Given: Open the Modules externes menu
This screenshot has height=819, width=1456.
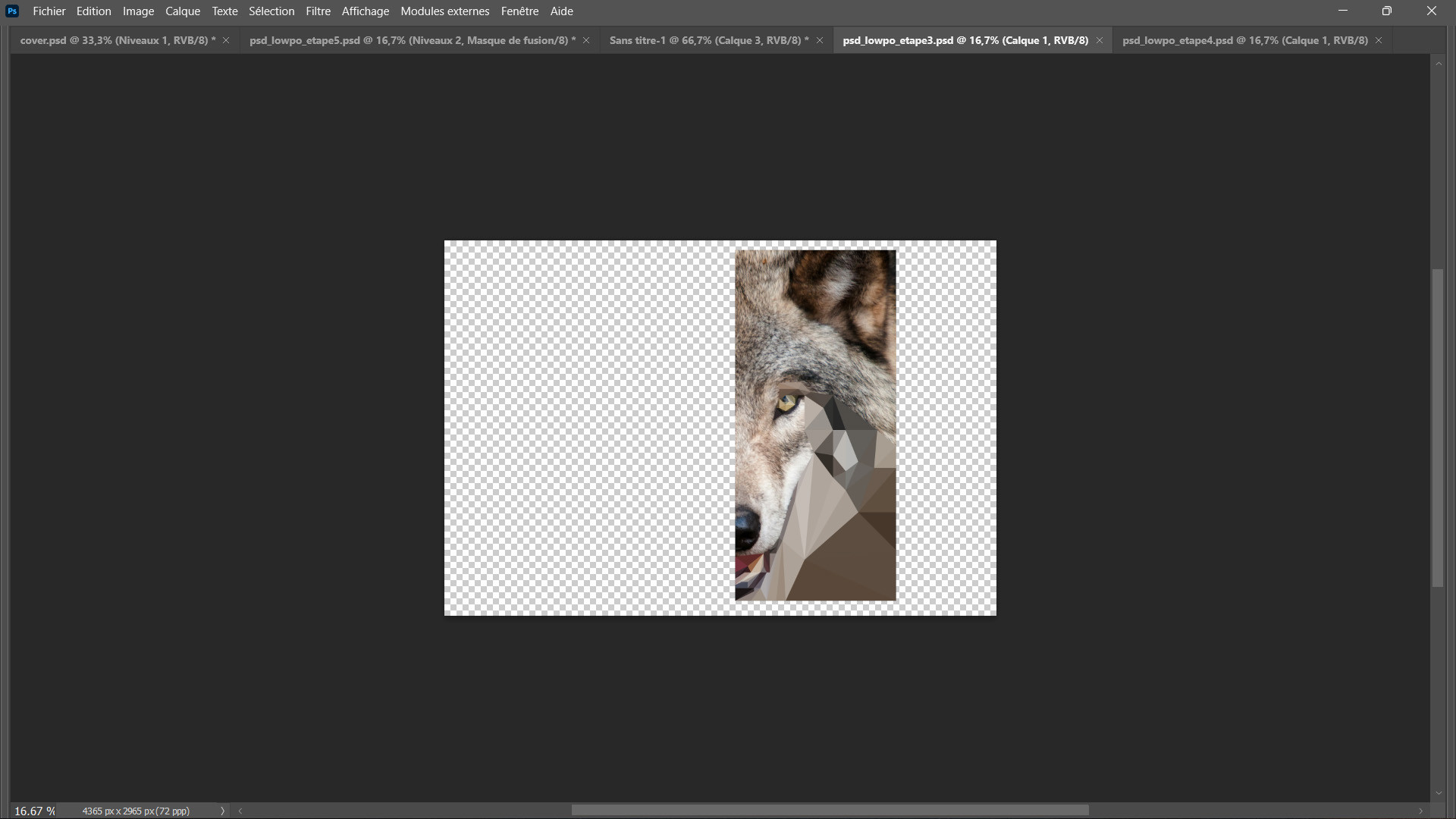Looking at the screenshot, I should pyautogui.click(x=445, y=11).
